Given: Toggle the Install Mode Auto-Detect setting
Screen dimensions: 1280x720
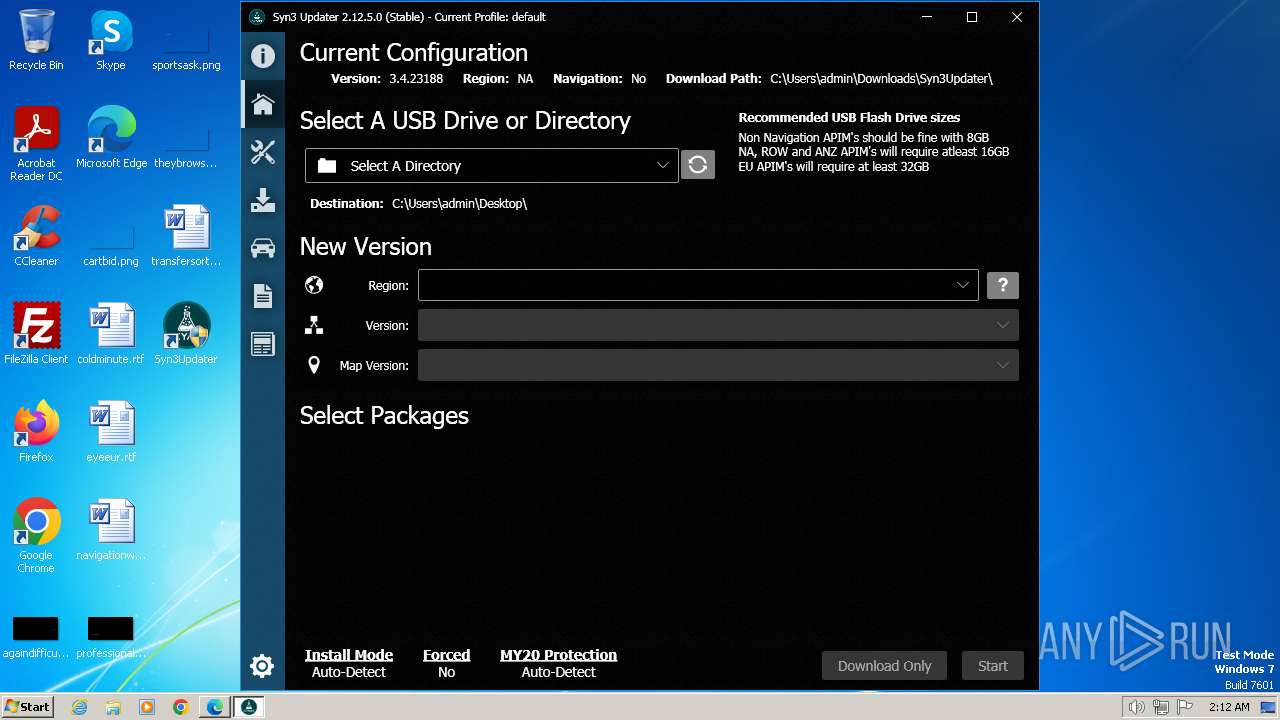Looking at the screenshot, I should click(x=348, y=663).
